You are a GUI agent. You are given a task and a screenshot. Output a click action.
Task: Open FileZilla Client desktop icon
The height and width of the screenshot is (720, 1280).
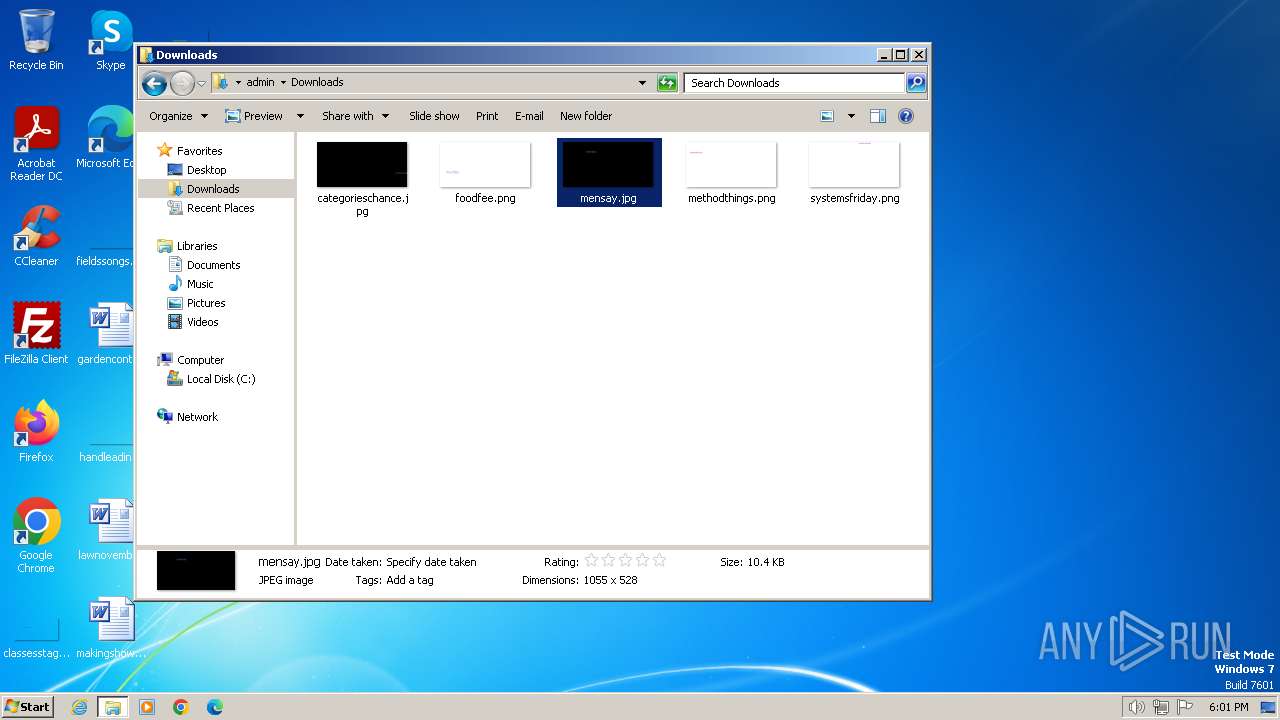pos(36,334)
